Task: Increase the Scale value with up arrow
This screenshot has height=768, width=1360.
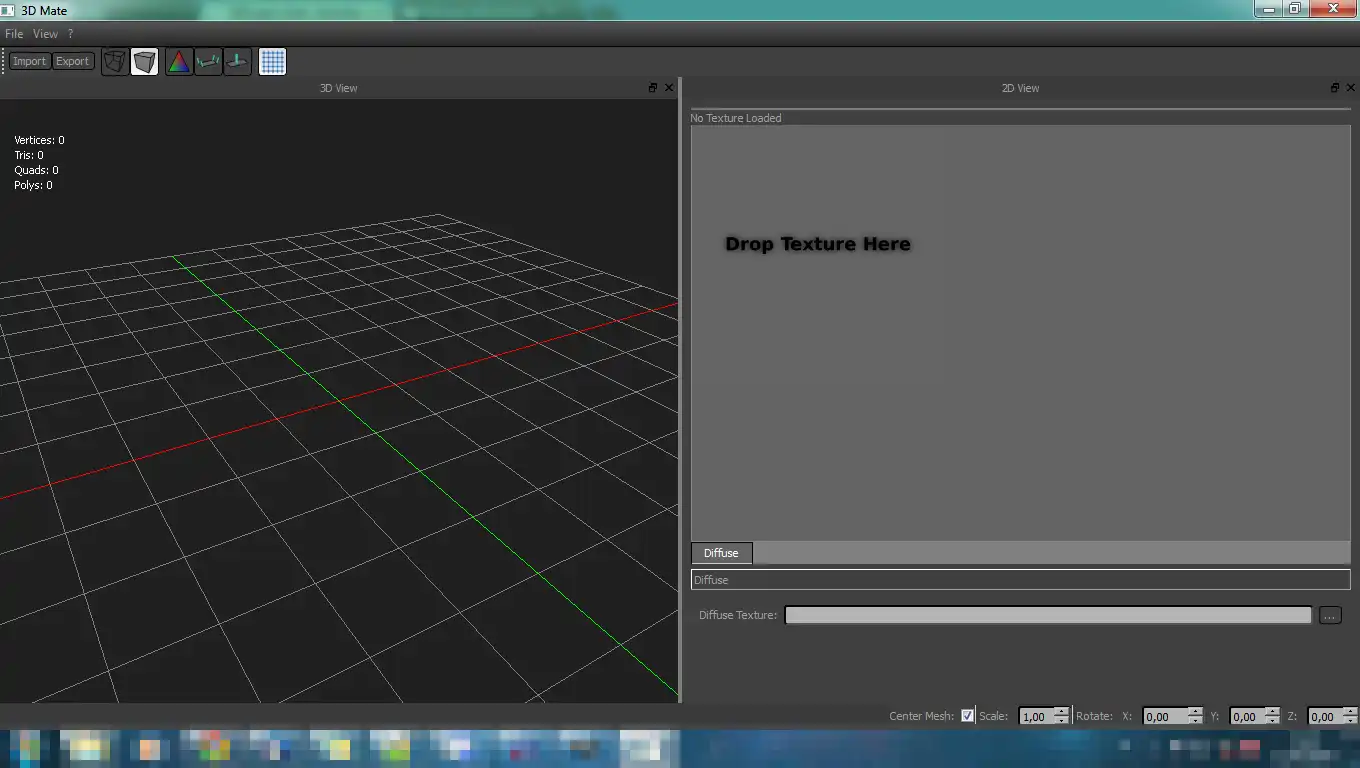Action: point(1062,712)
